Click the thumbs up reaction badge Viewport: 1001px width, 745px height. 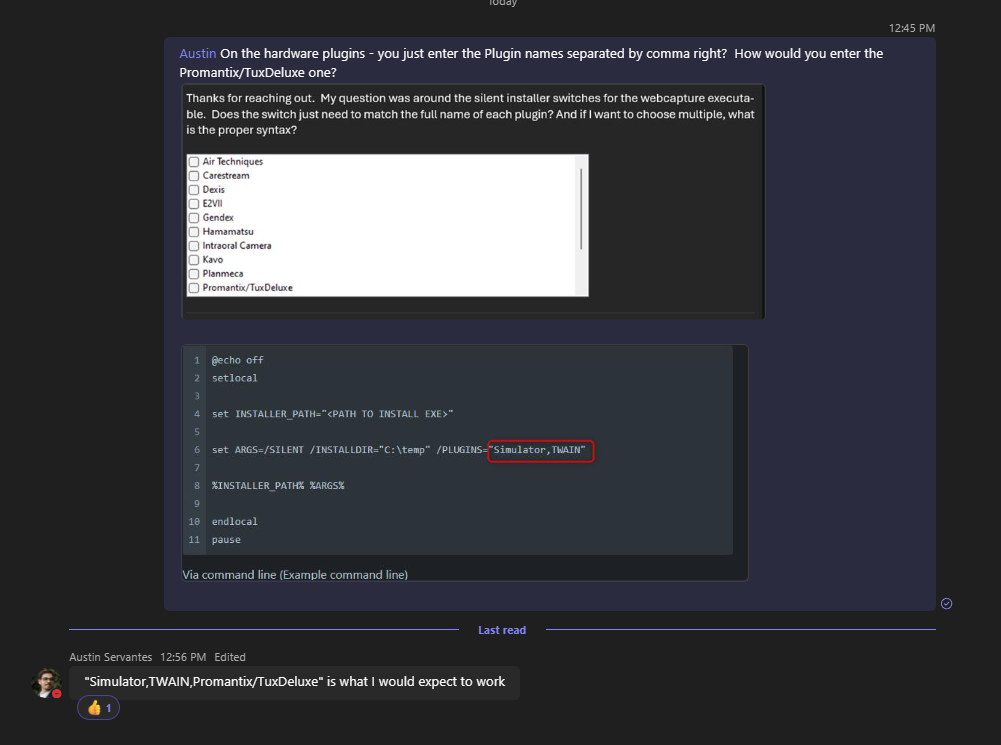98,708
